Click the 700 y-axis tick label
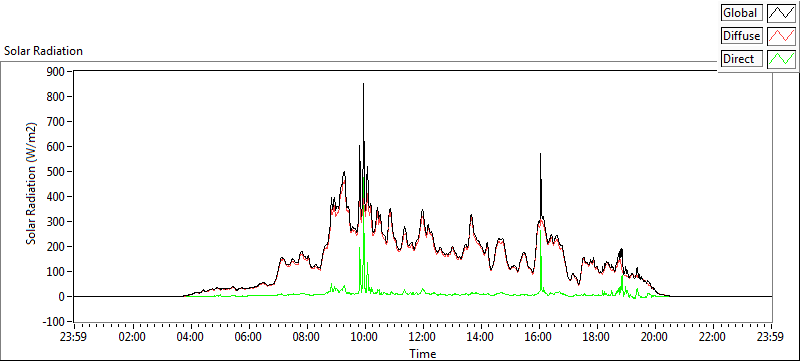Screen dimensions: 800x361 point(55,121)
